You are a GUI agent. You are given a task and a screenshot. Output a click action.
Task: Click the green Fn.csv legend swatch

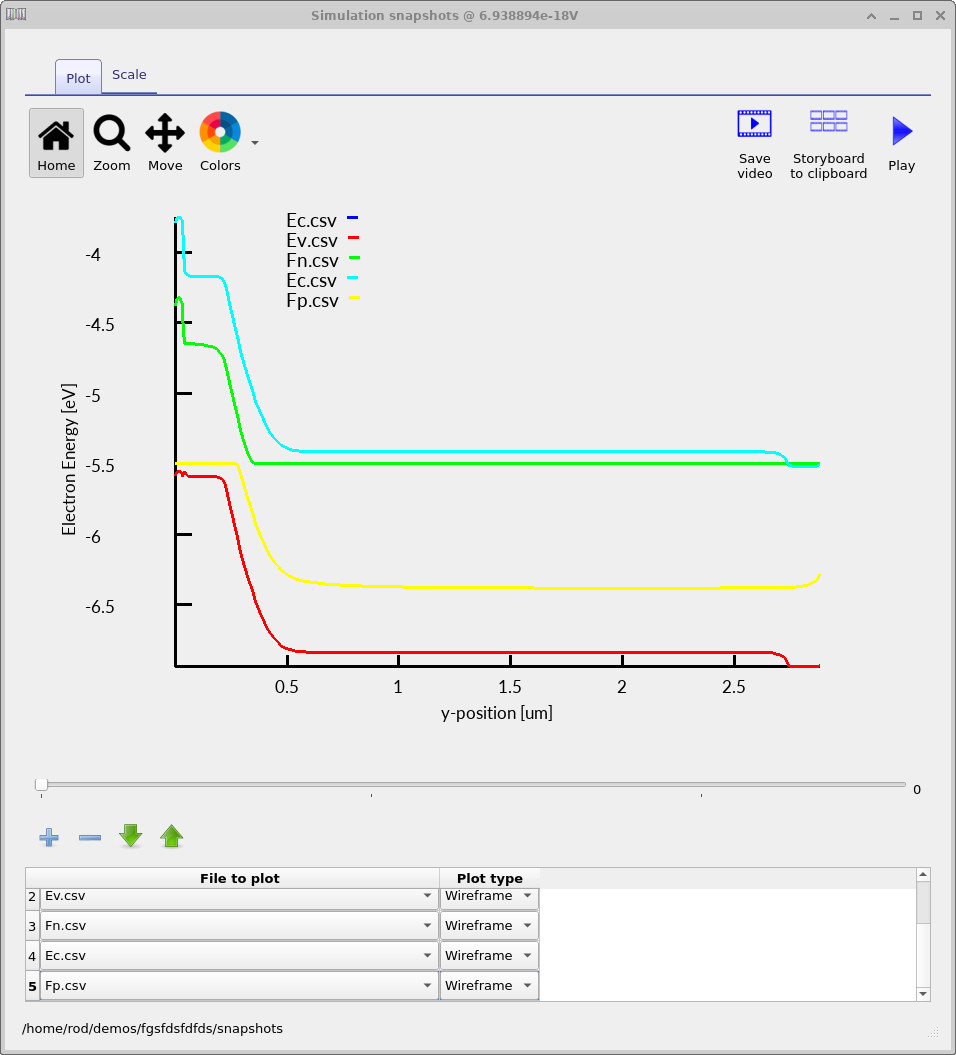(x=355, y=258)
